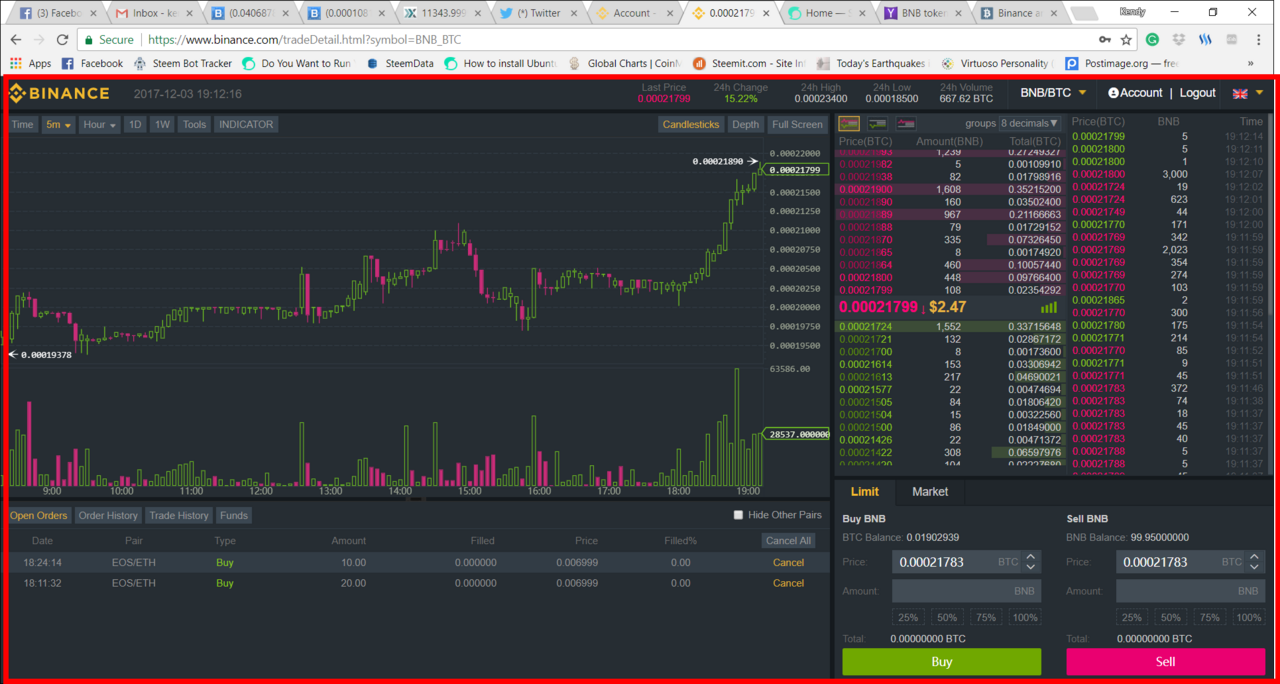The height and width of the screenshot is (684, 1280).
Task: Click the pink Sell button
Action: 1165,661
